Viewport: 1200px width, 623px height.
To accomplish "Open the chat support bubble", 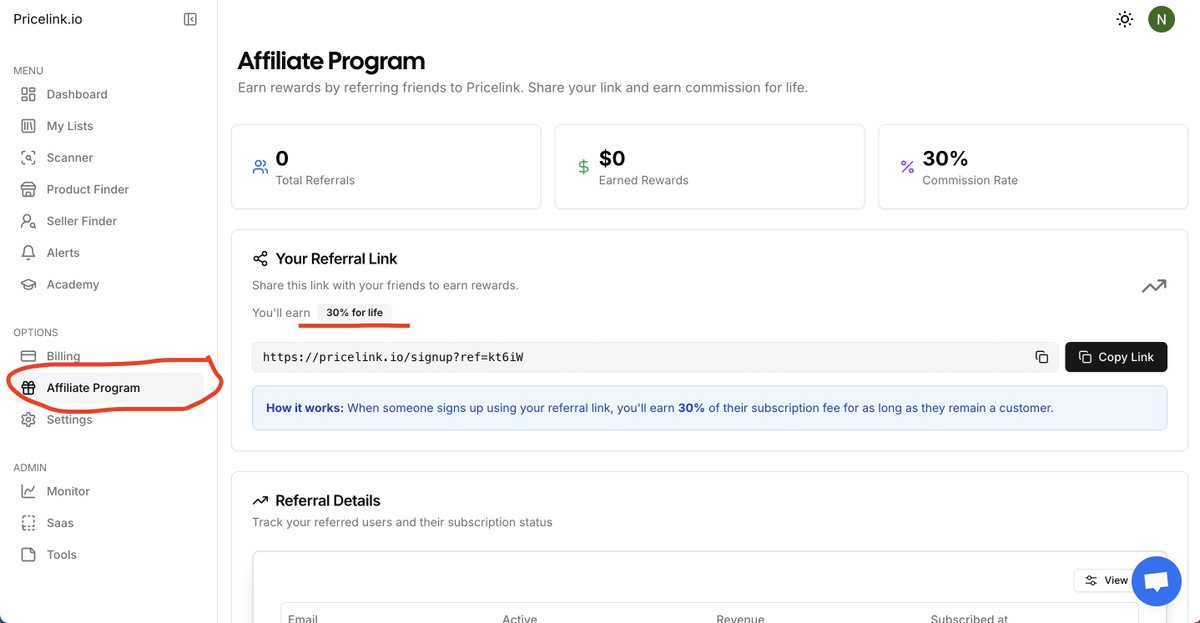I will [x=1156, y=581].
